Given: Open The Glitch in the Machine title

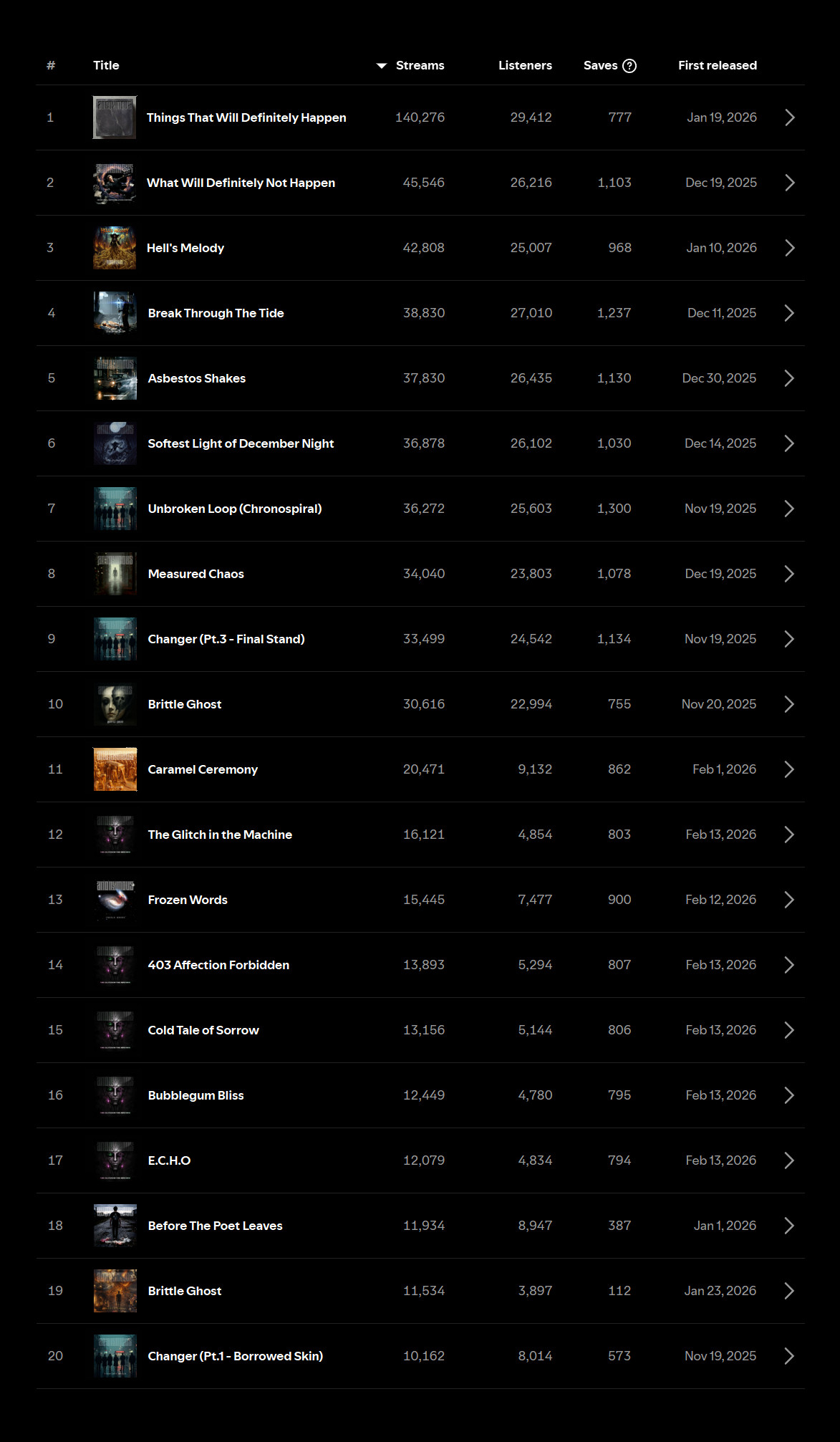Looking at the screenshot, I should (x=220, y=835).
